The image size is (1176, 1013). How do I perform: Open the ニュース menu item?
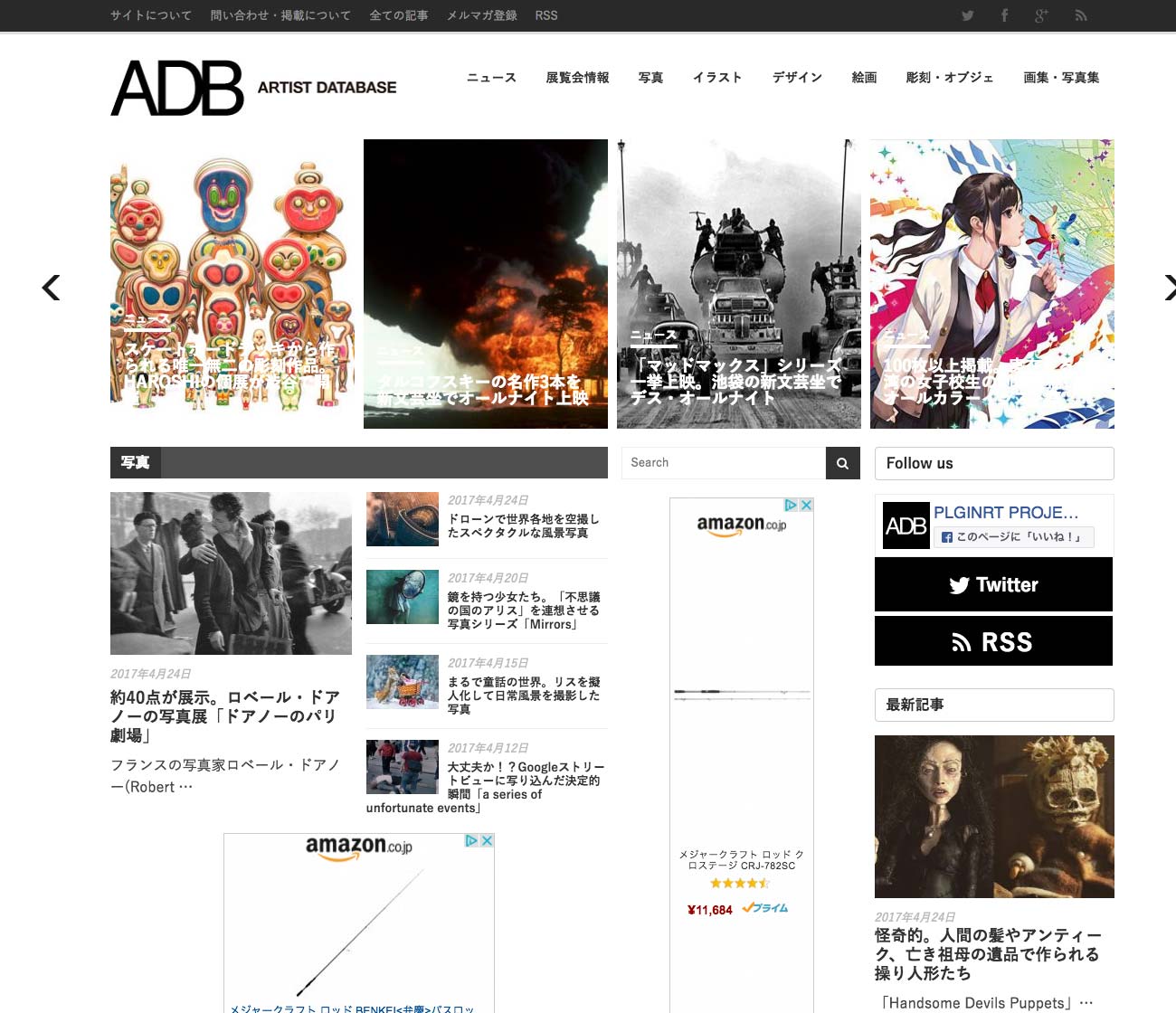491,78
